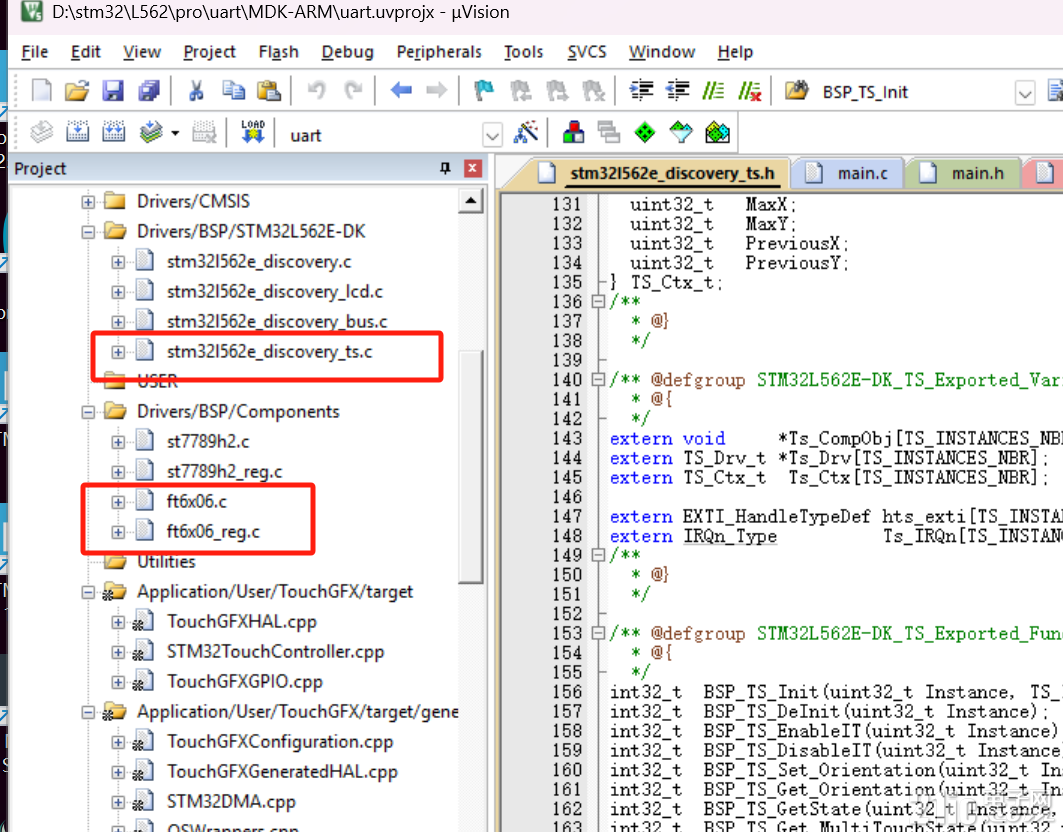Collapse the Application/User/TouchGFX/target group
This screenshot has width=1063, height=832.
88,592
